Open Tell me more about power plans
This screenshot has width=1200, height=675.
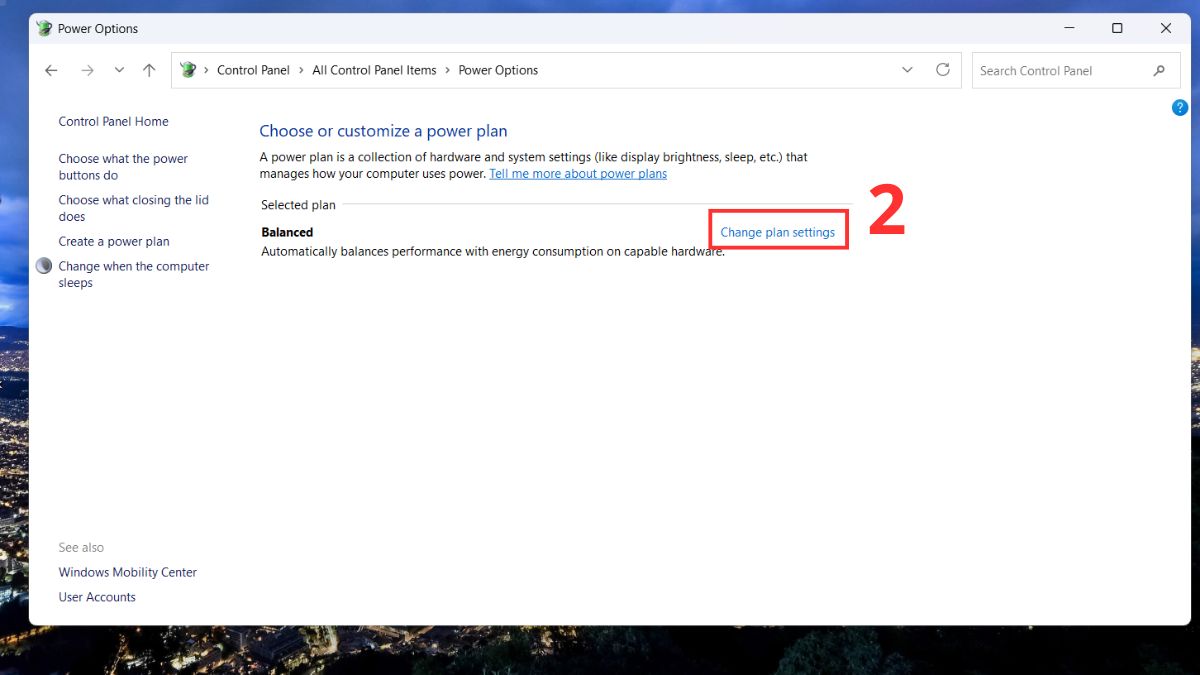point(578,174)
